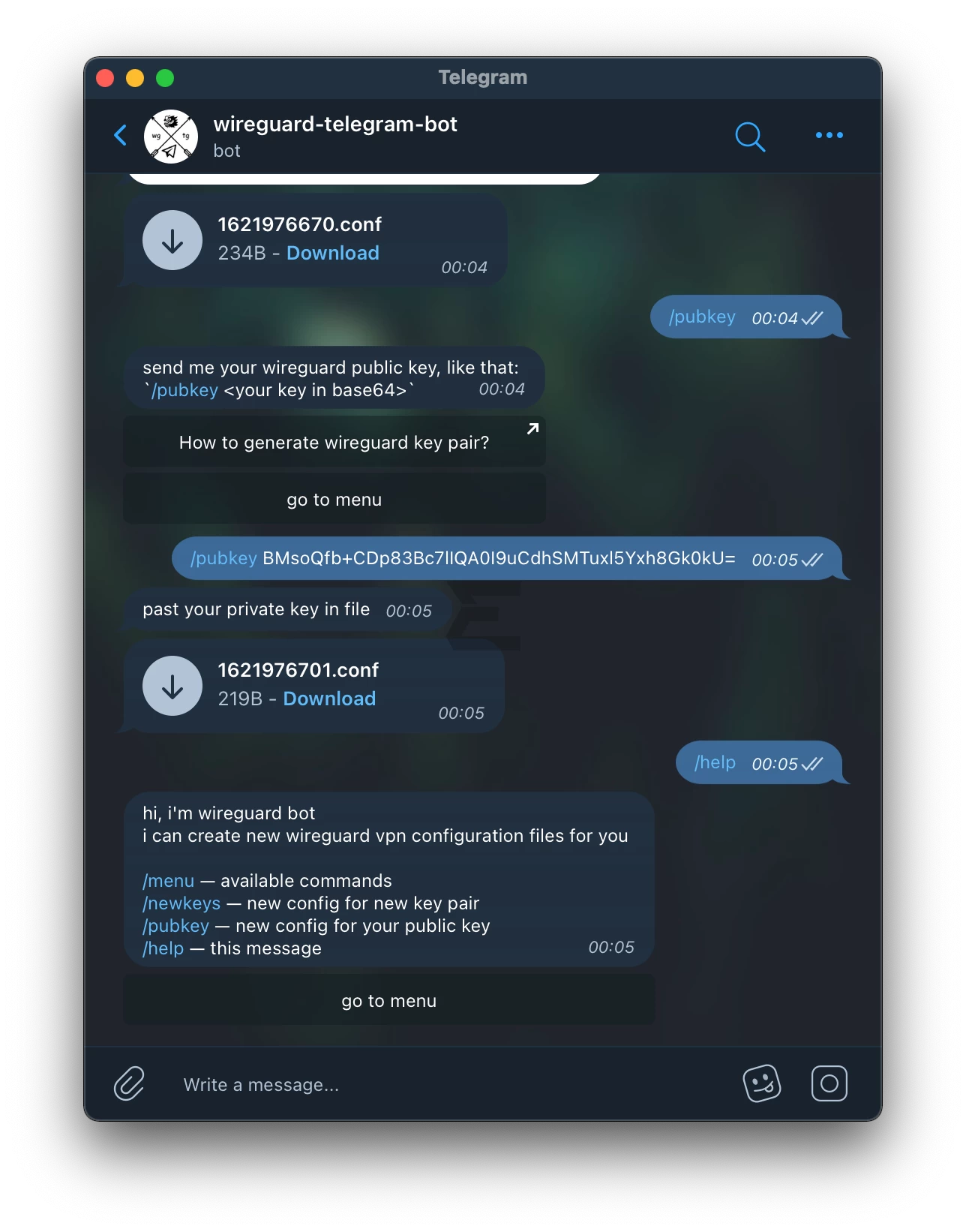Click /help command in help message
Image resolution: width=966 pixels, height=1232 pixels.
(163, 948)
